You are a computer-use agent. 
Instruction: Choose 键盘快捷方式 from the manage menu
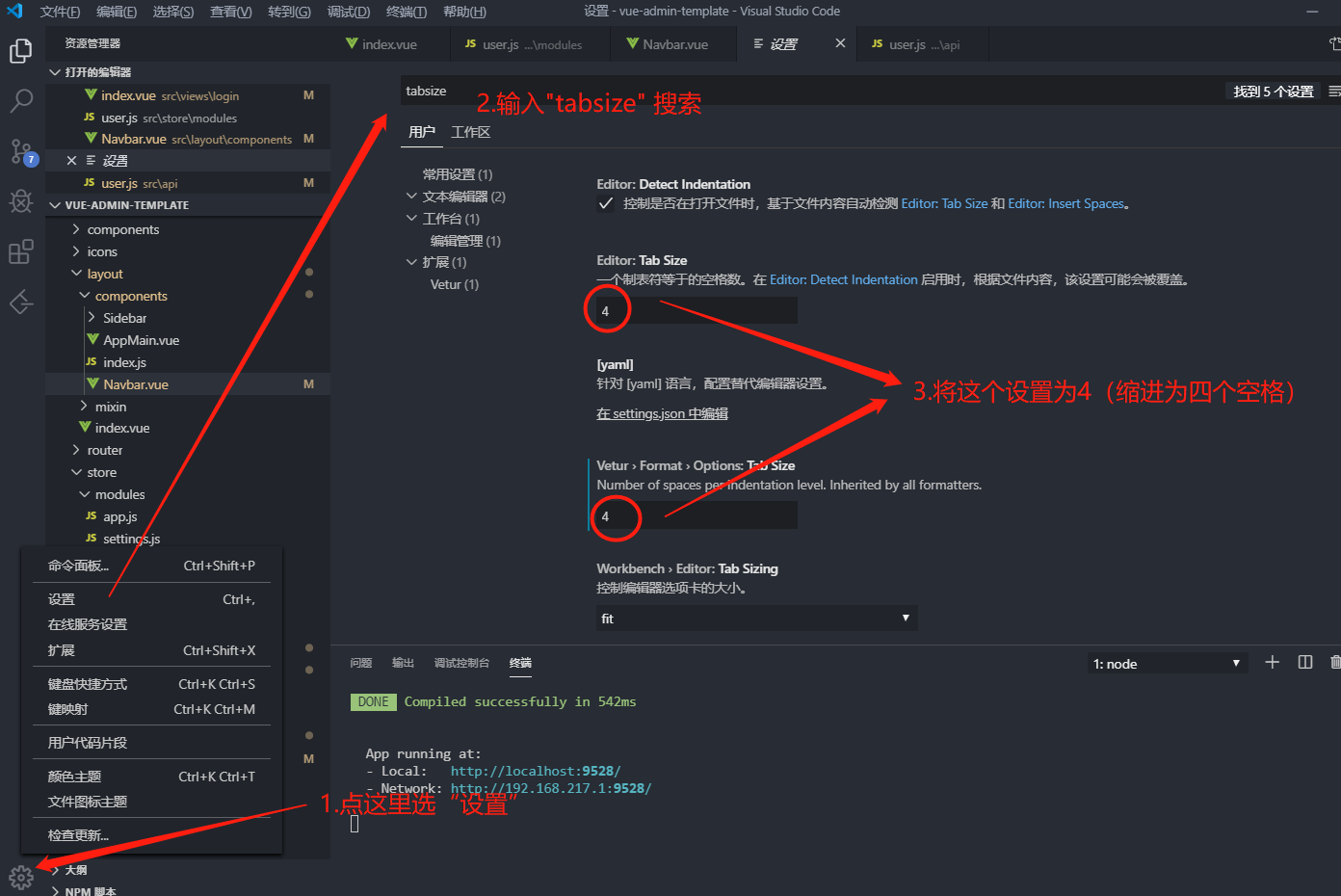click(151, 684)
